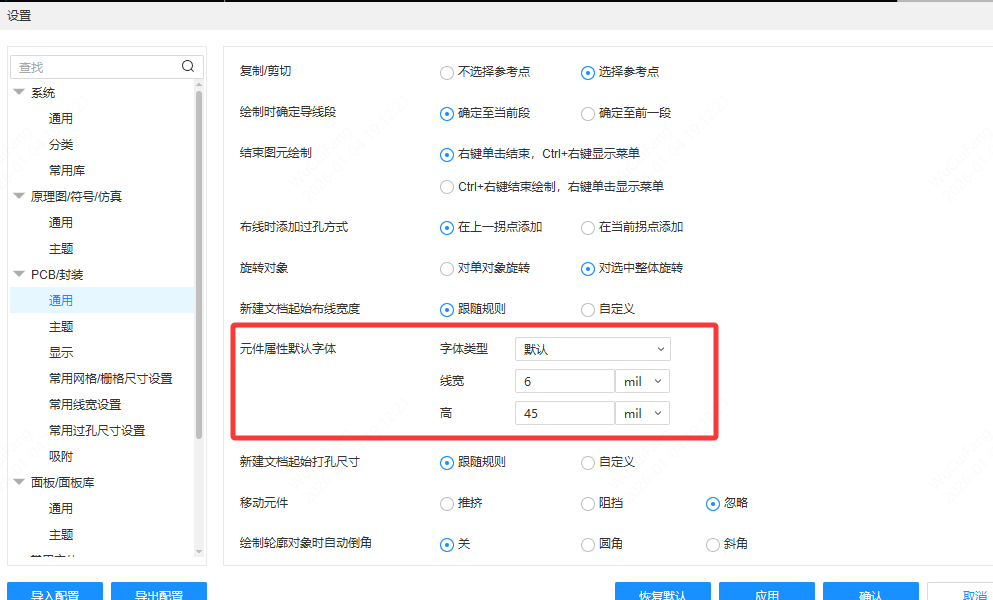
Task: Enable Ctrl+右键结束绘制 for 结束图元绘制
Action: tap(446, 185)
